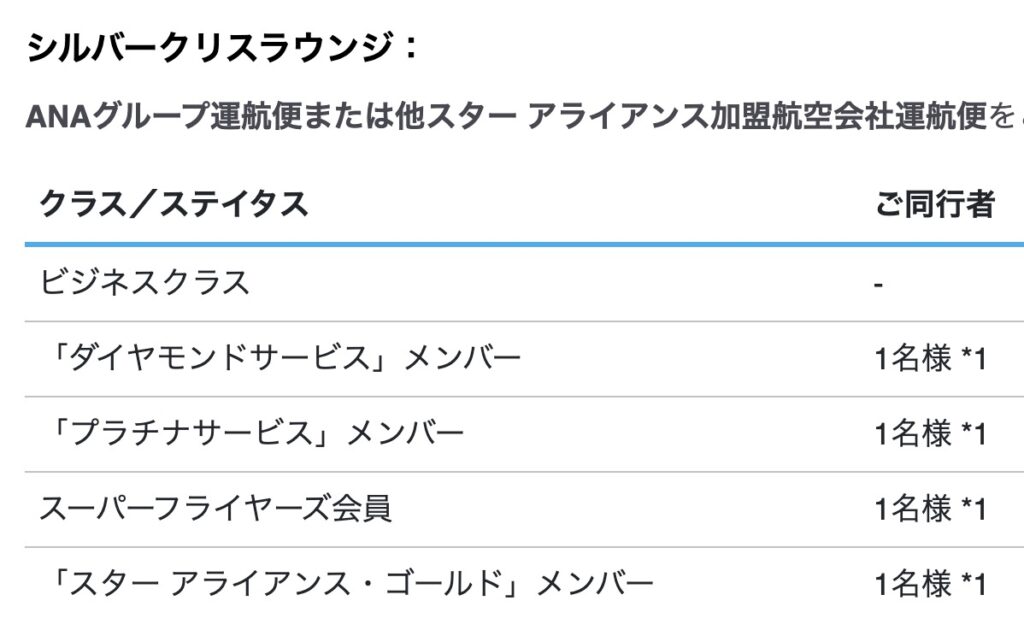Click the blue divider under the table header
The image size is (1024, 636).
[500, 243]
